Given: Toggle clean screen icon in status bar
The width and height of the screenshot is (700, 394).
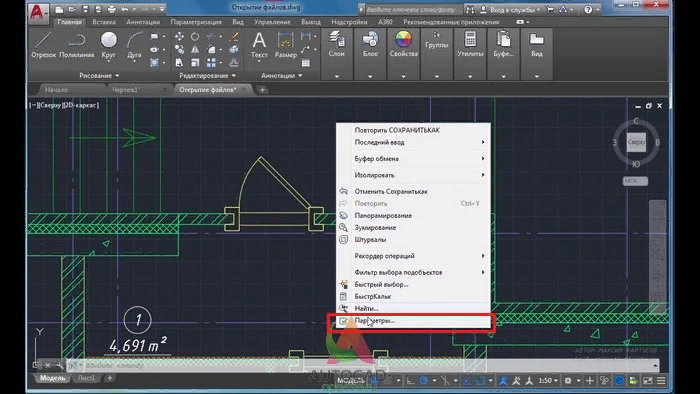Looking at the screenshot, I should click(647, 381).
